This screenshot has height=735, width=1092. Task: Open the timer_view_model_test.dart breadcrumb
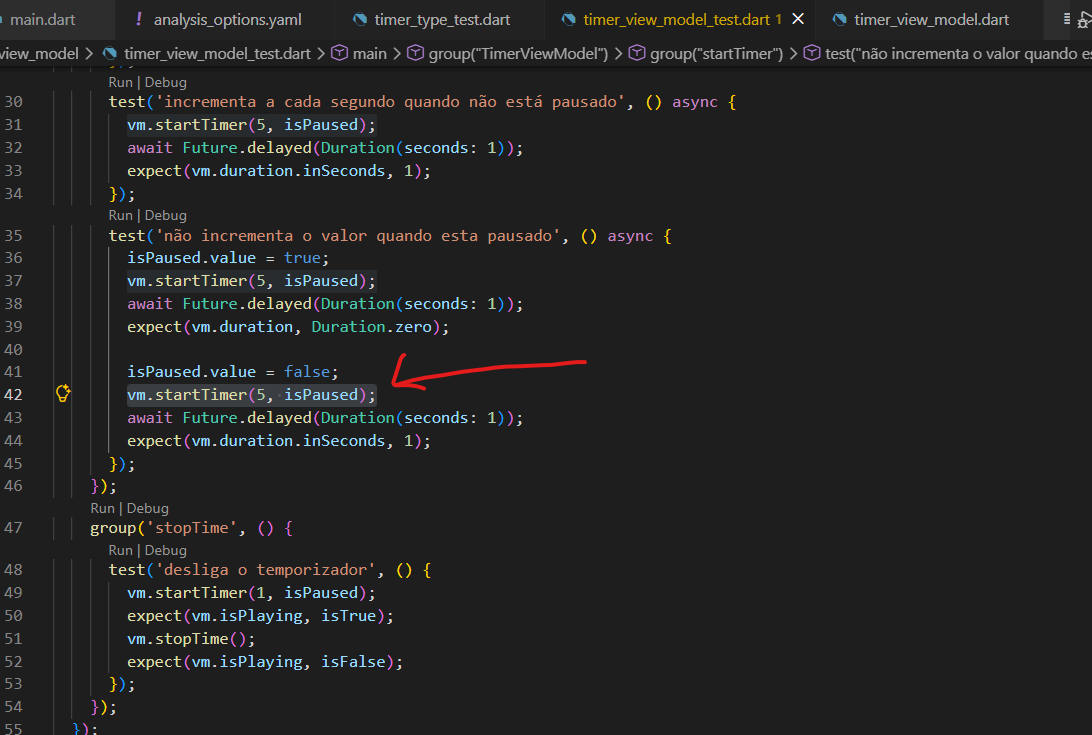(x=217, y=54)
